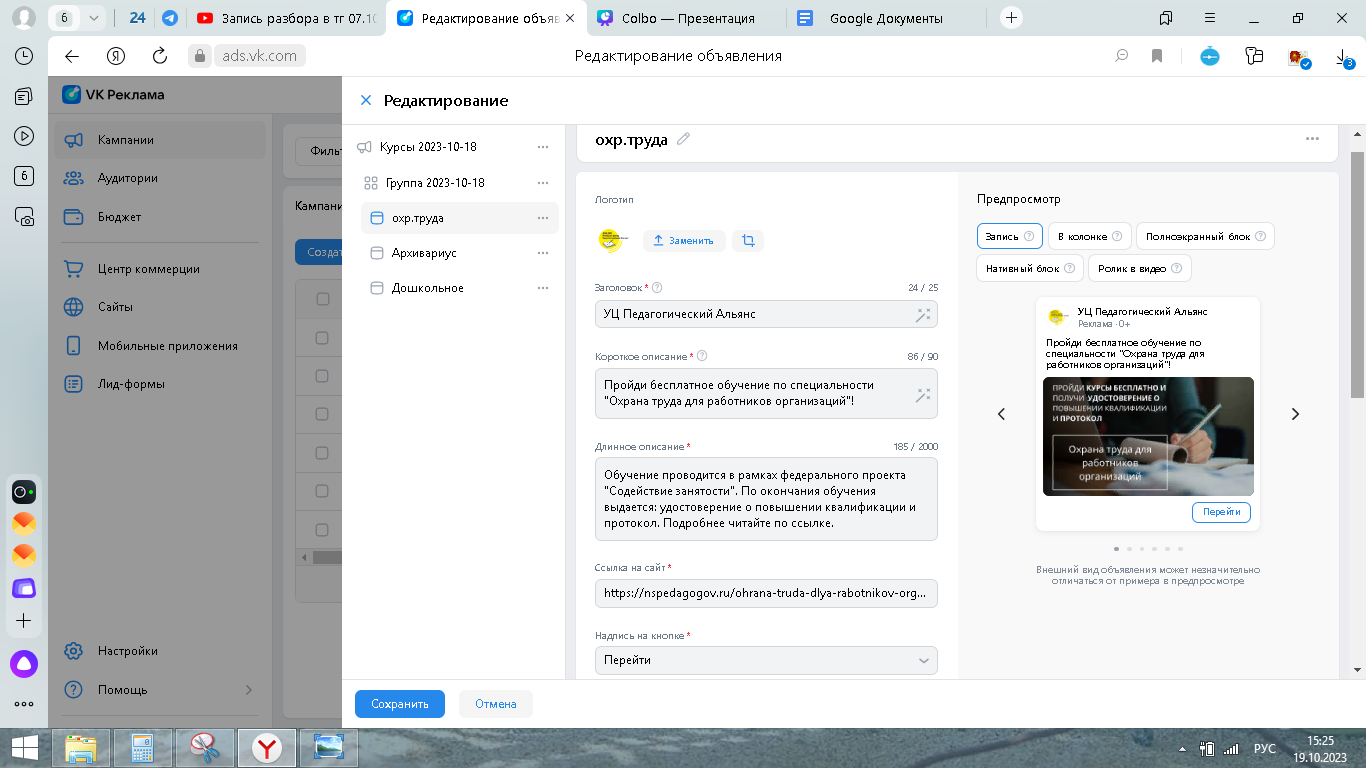The image size is (1366, 768).
Task: Open the tab group counter dropdown
Action: (x=94, y=18)
